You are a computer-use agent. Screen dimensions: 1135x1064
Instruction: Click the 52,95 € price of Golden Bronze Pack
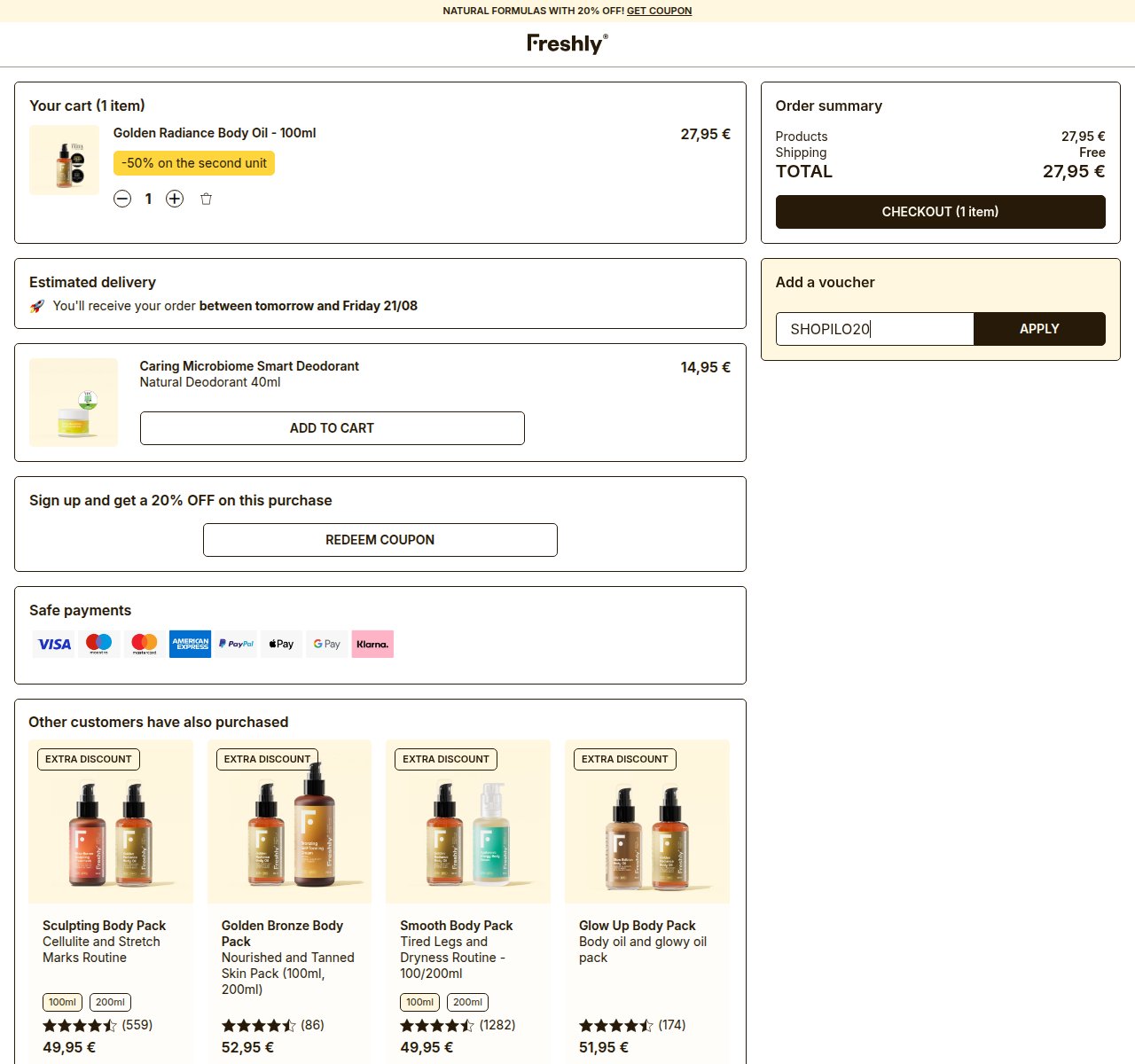point(247,1047)
